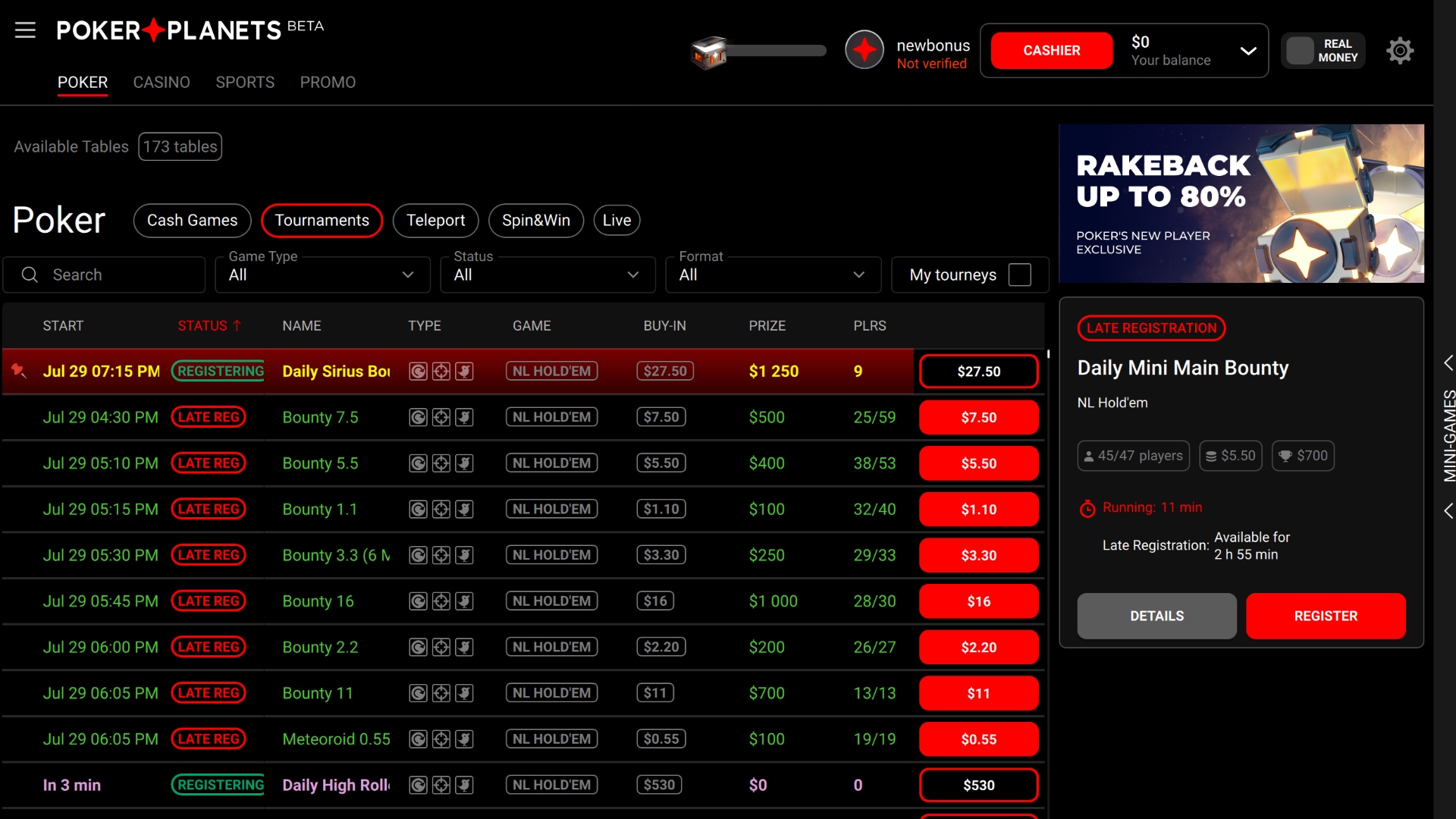Click the red REGISTER button
Screen dimensions: 1456x819
coord(1326,616)
